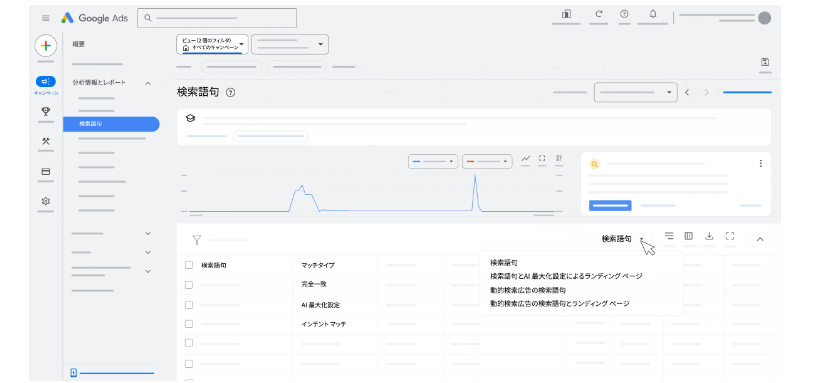818x383 pixels.
Task: Go to next date range arrow
Action: tap(707, 92)
